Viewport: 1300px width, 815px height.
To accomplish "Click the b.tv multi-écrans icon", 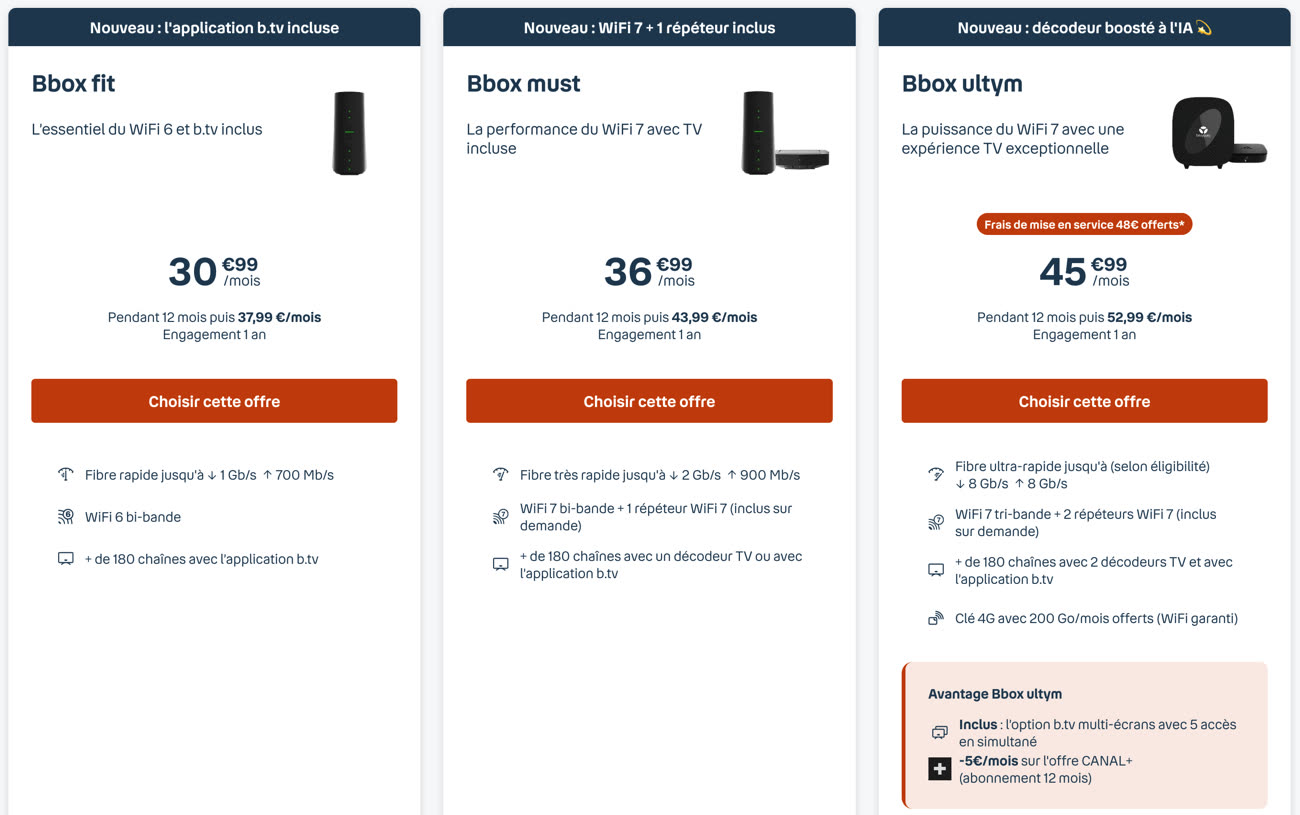I will point(939,733).
